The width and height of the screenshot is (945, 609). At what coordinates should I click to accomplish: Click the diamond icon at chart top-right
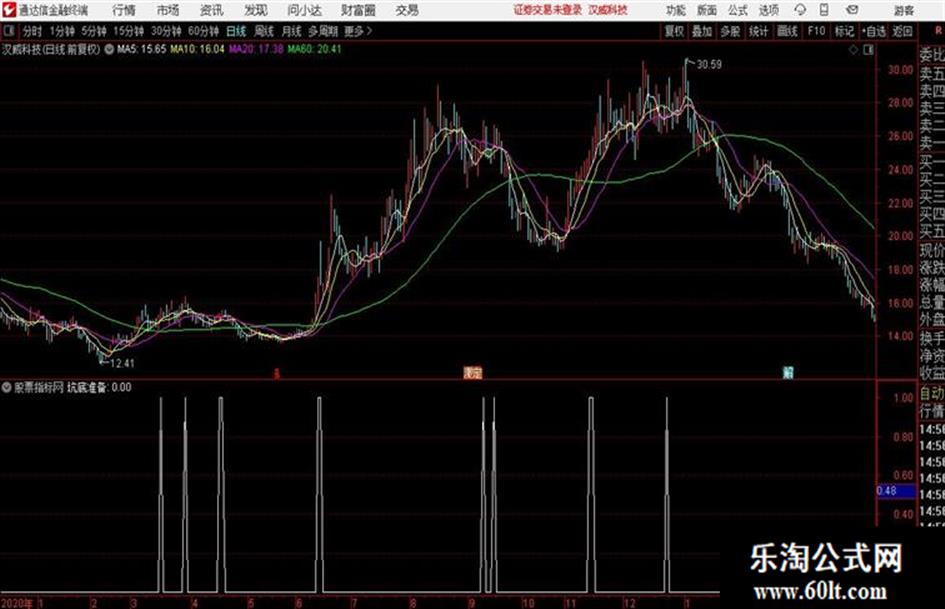point(853,50)
